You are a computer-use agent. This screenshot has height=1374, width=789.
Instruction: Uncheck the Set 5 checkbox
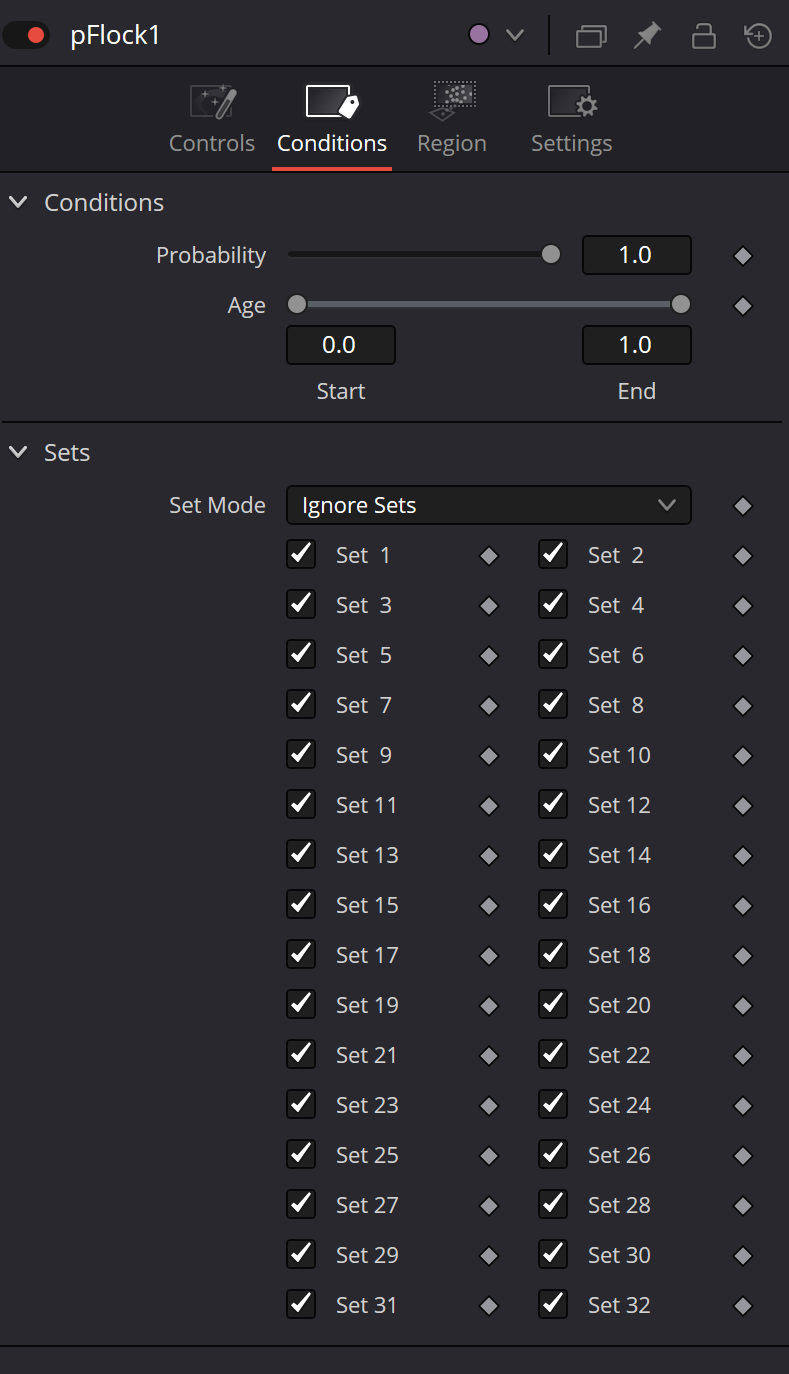coord(301,654)
